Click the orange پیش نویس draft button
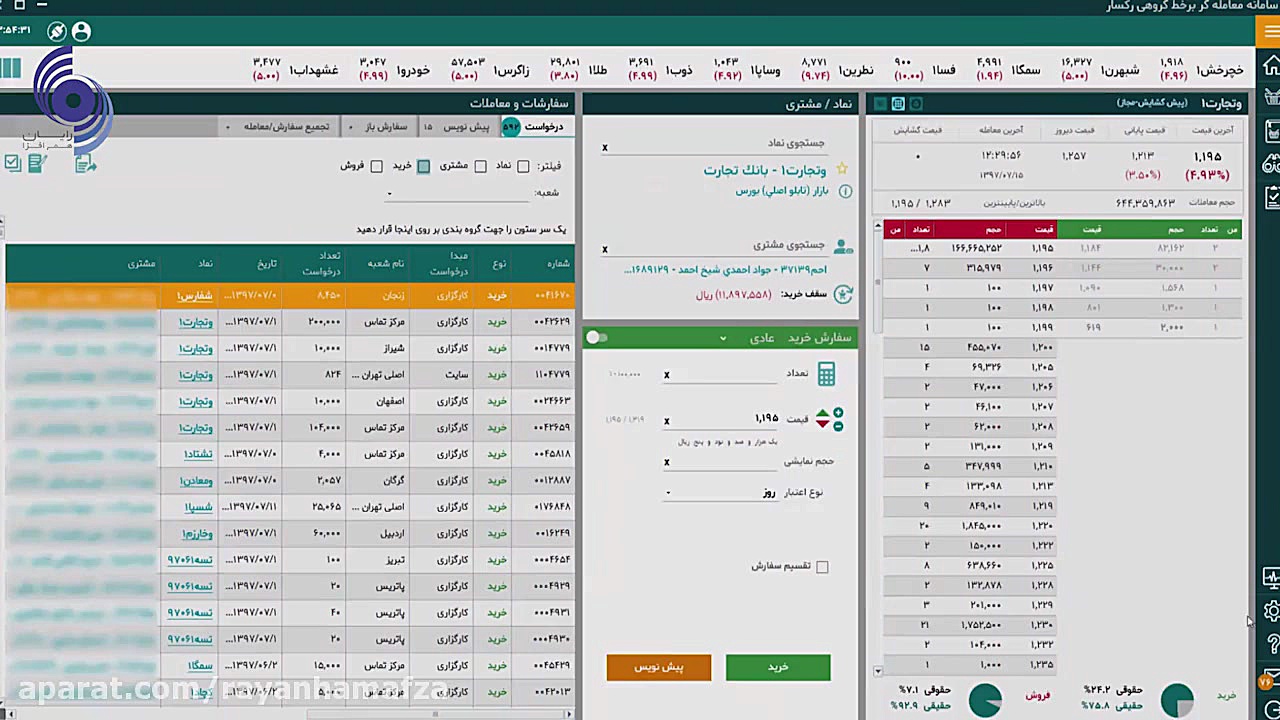The width and height of the screenshot is (1280, 720). (x=659, y=667)
